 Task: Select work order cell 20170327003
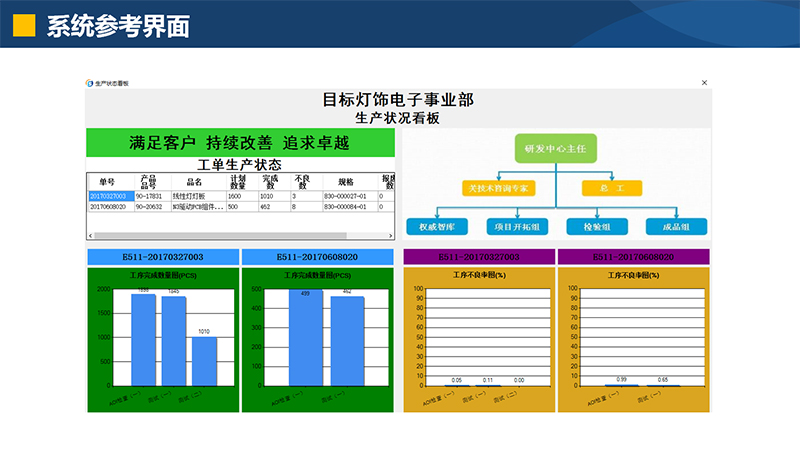109,197
